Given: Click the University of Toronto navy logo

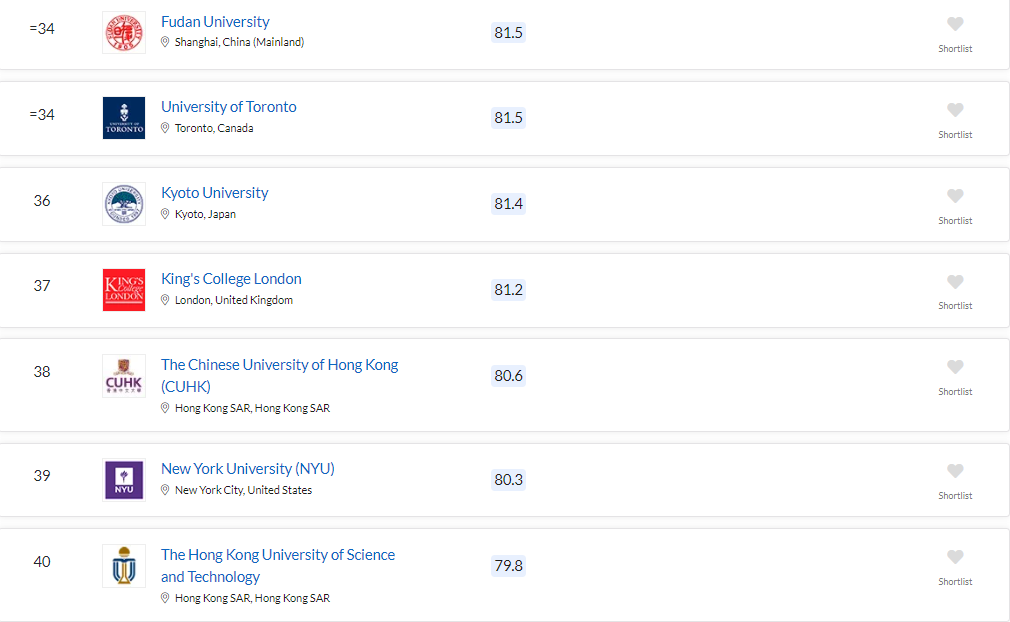Looking at the screenshot, I should coord(124,118).
